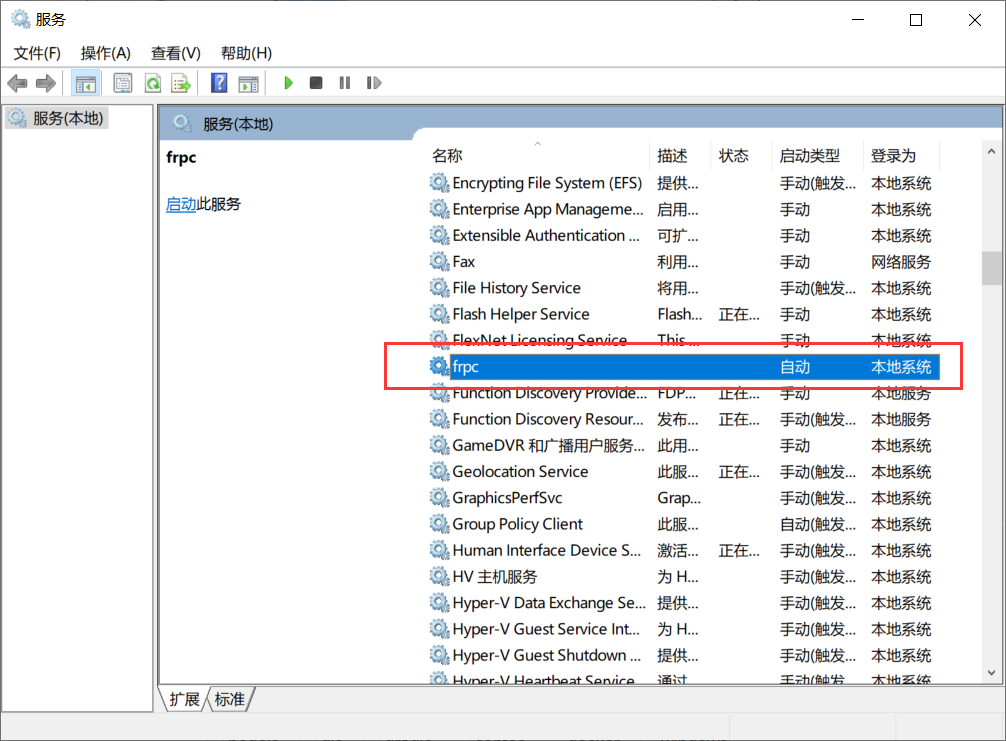Screen dimensions: 1006x741
Task: Open the blue Help question-mark icon
Action: click(219, 83)
